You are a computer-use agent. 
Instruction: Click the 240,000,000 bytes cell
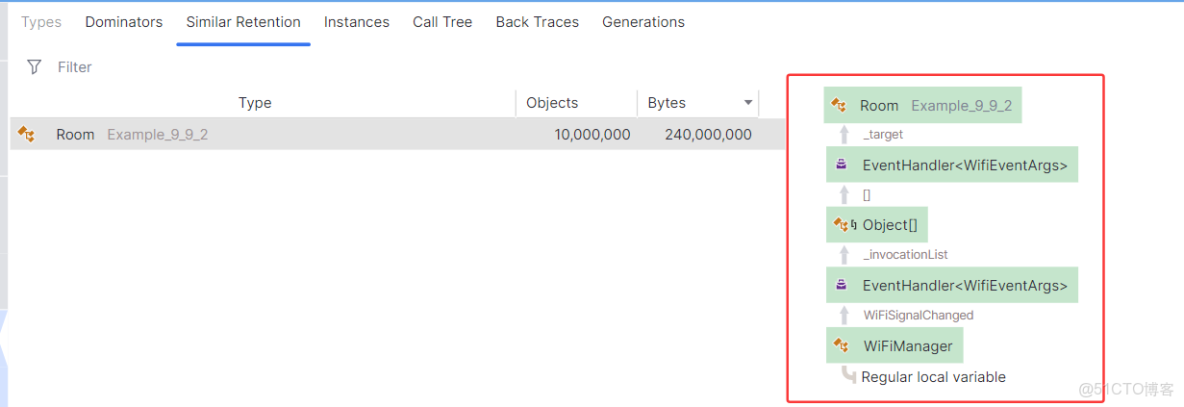tap(708, 134)
